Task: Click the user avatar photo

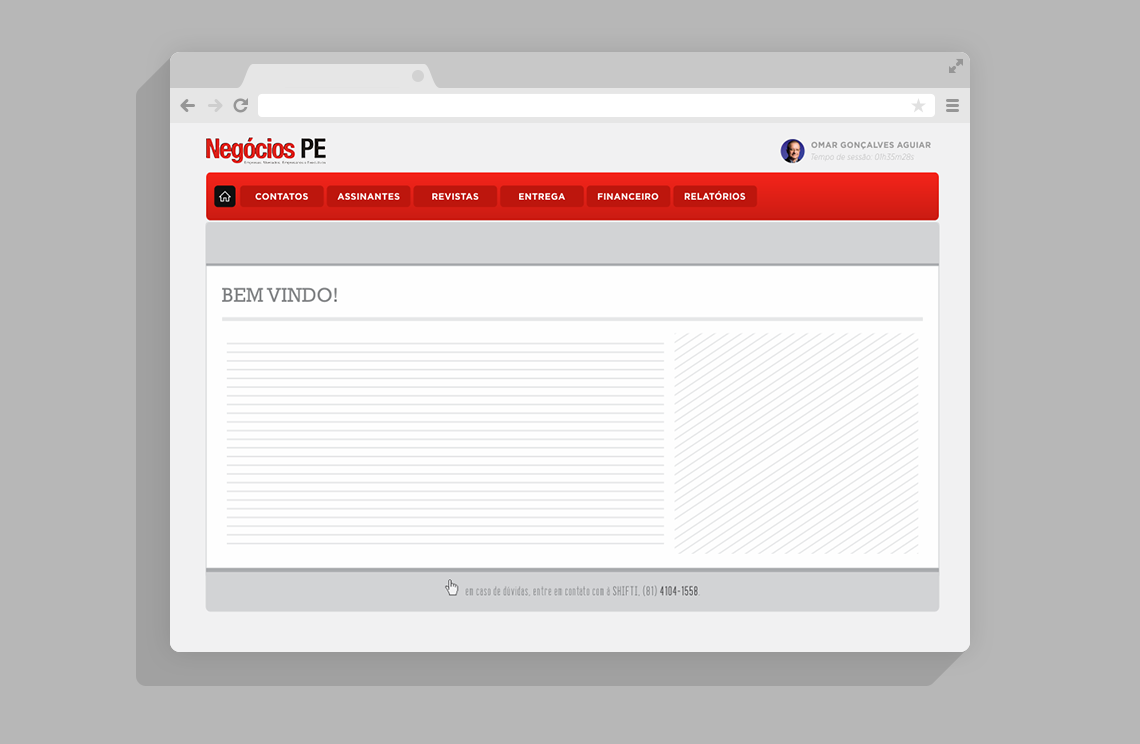Action: tap(792, 151)
